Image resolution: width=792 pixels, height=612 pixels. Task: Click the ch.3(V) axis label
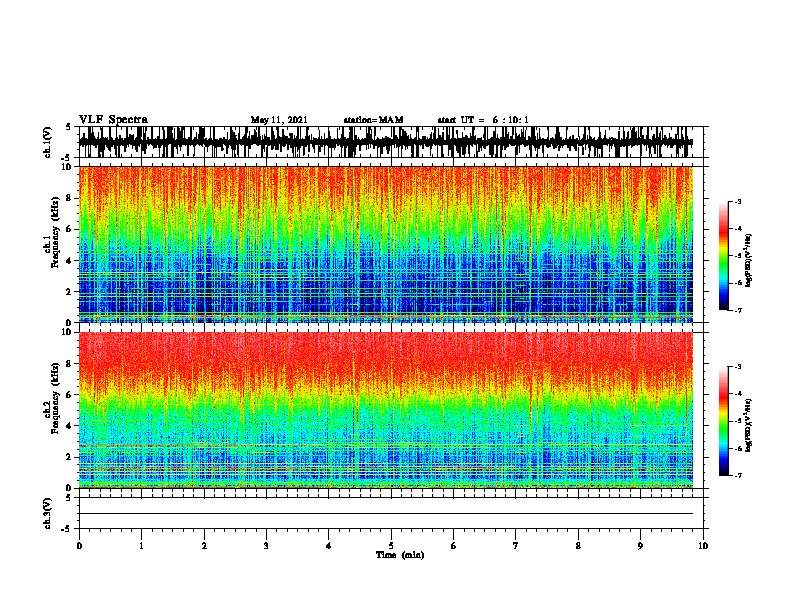48,513
